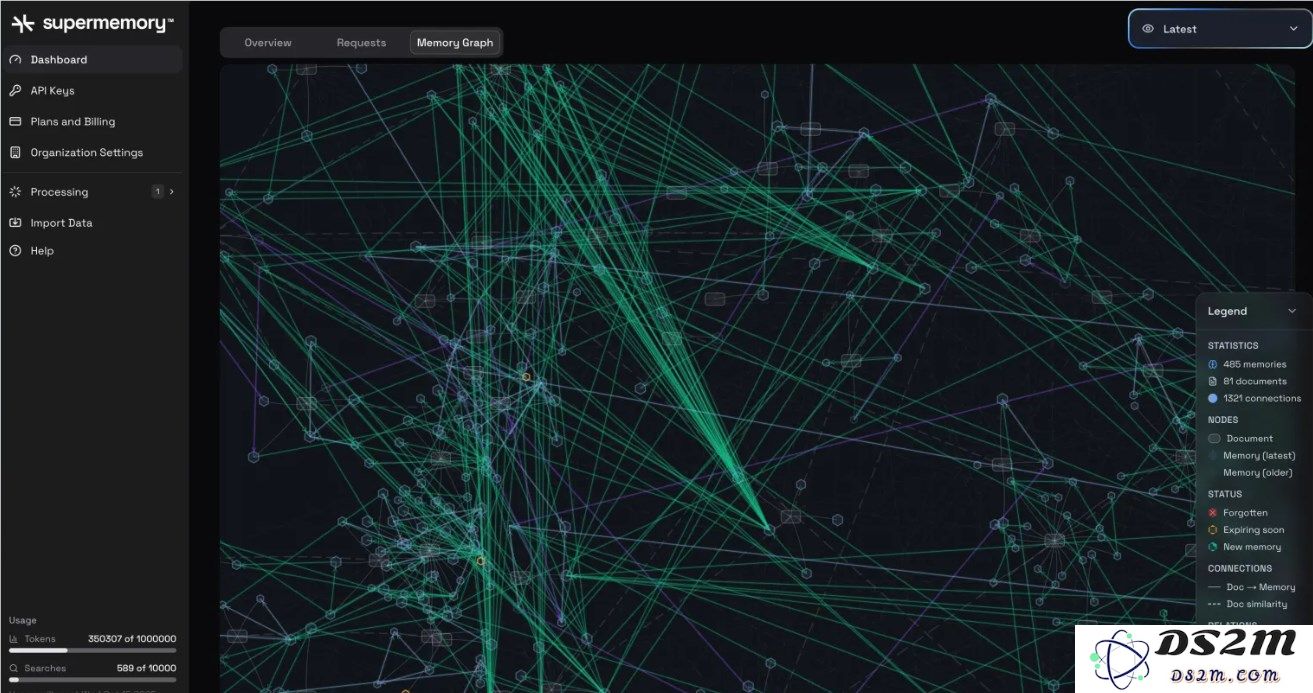Collapse the Legend panel
Viewport: 1313px width, 693px height.
pyautogui.click(x=1292, y=310)
